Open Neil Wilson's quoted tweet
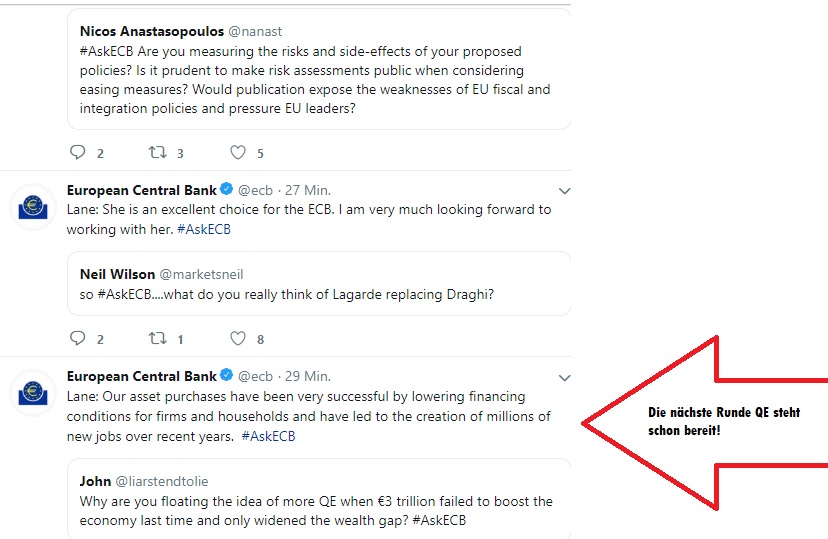 pos(320,284)
